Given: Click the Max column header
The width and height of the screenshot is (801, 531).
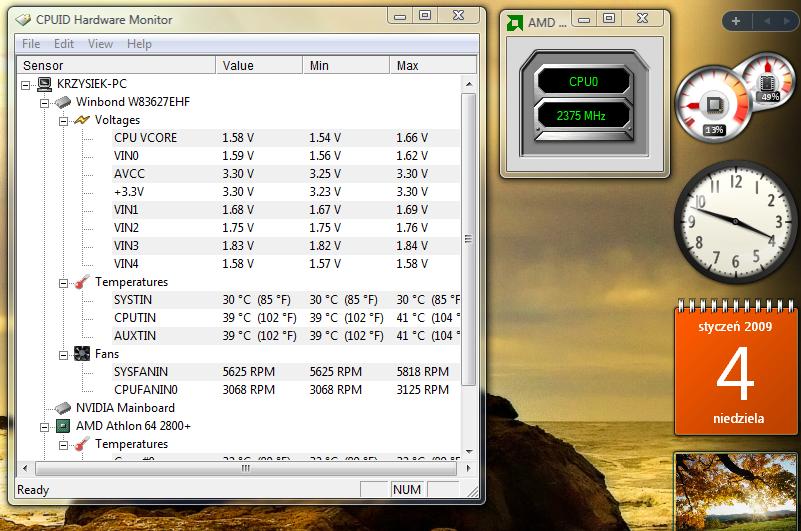Looking at the screenshot, I should [433, 65].
